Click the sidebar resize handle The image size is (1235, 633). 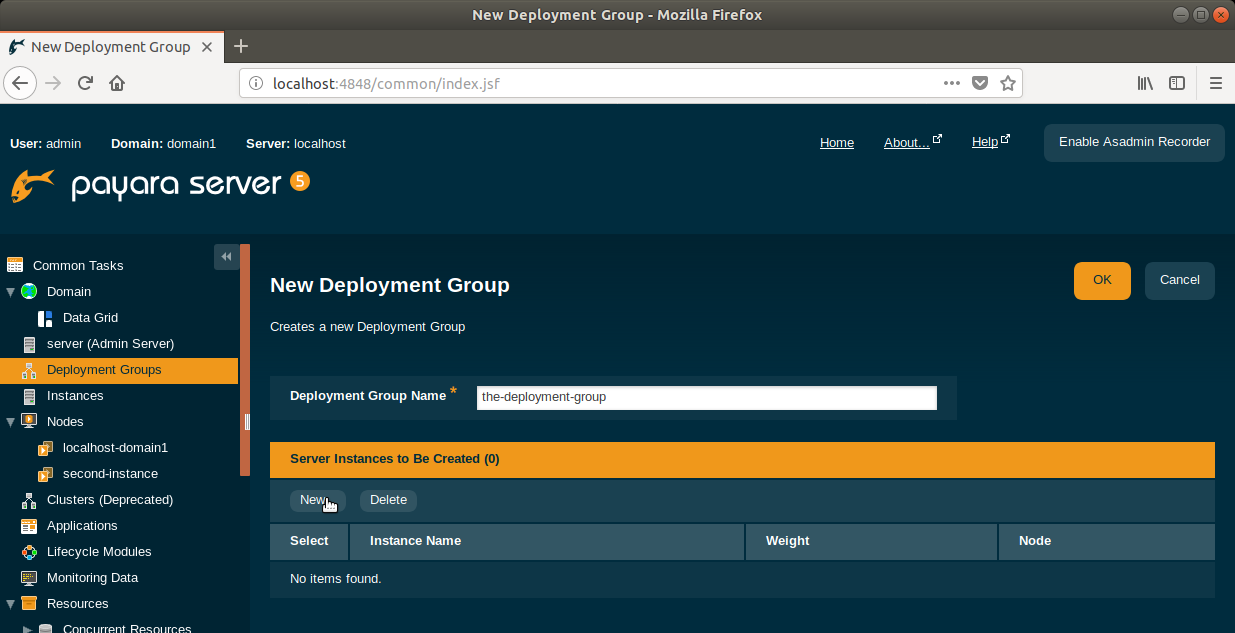click(246, 422)
